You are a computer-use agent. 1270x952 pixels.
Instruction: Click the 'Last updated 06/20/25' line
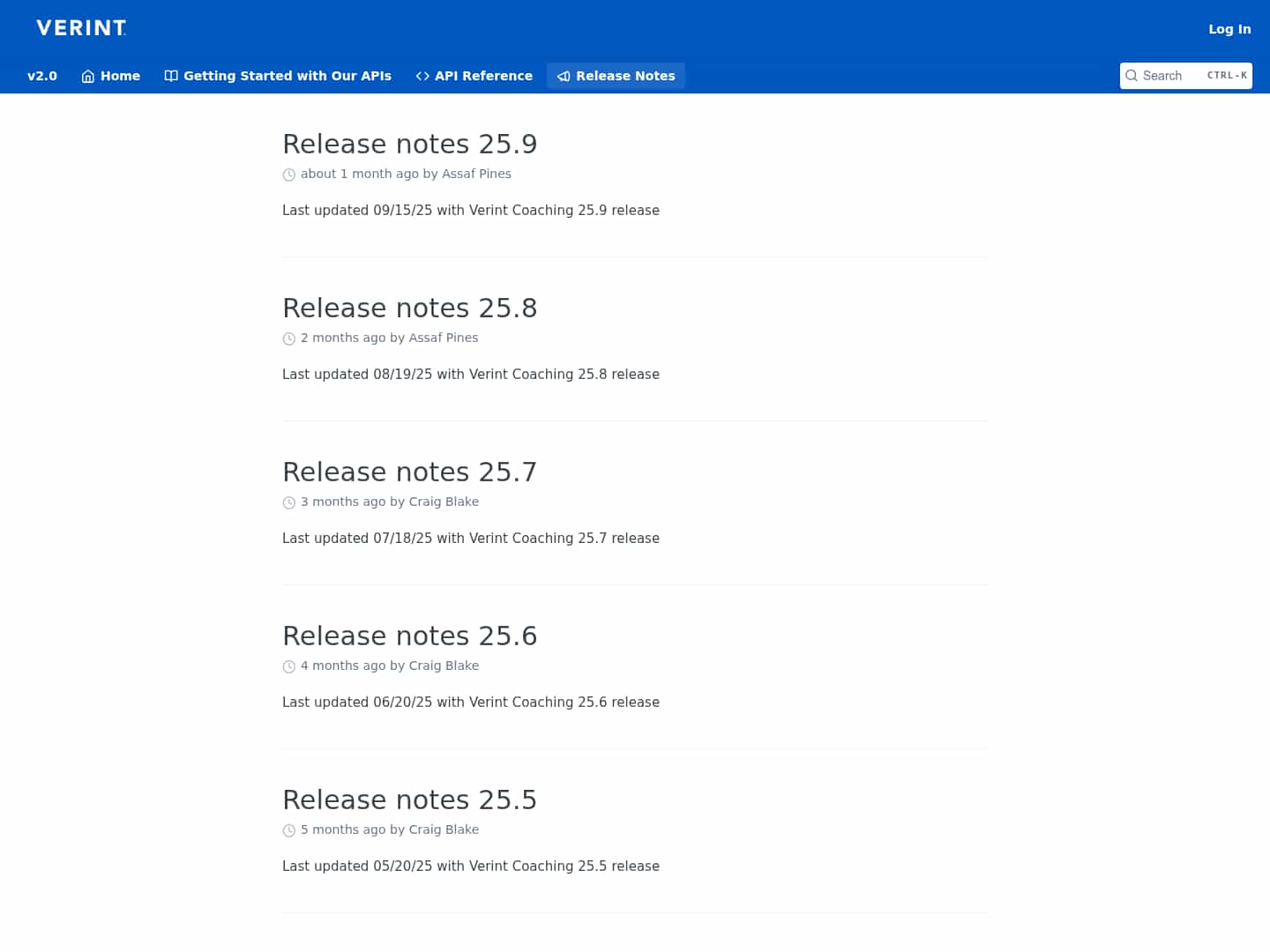tap(471, 702)
